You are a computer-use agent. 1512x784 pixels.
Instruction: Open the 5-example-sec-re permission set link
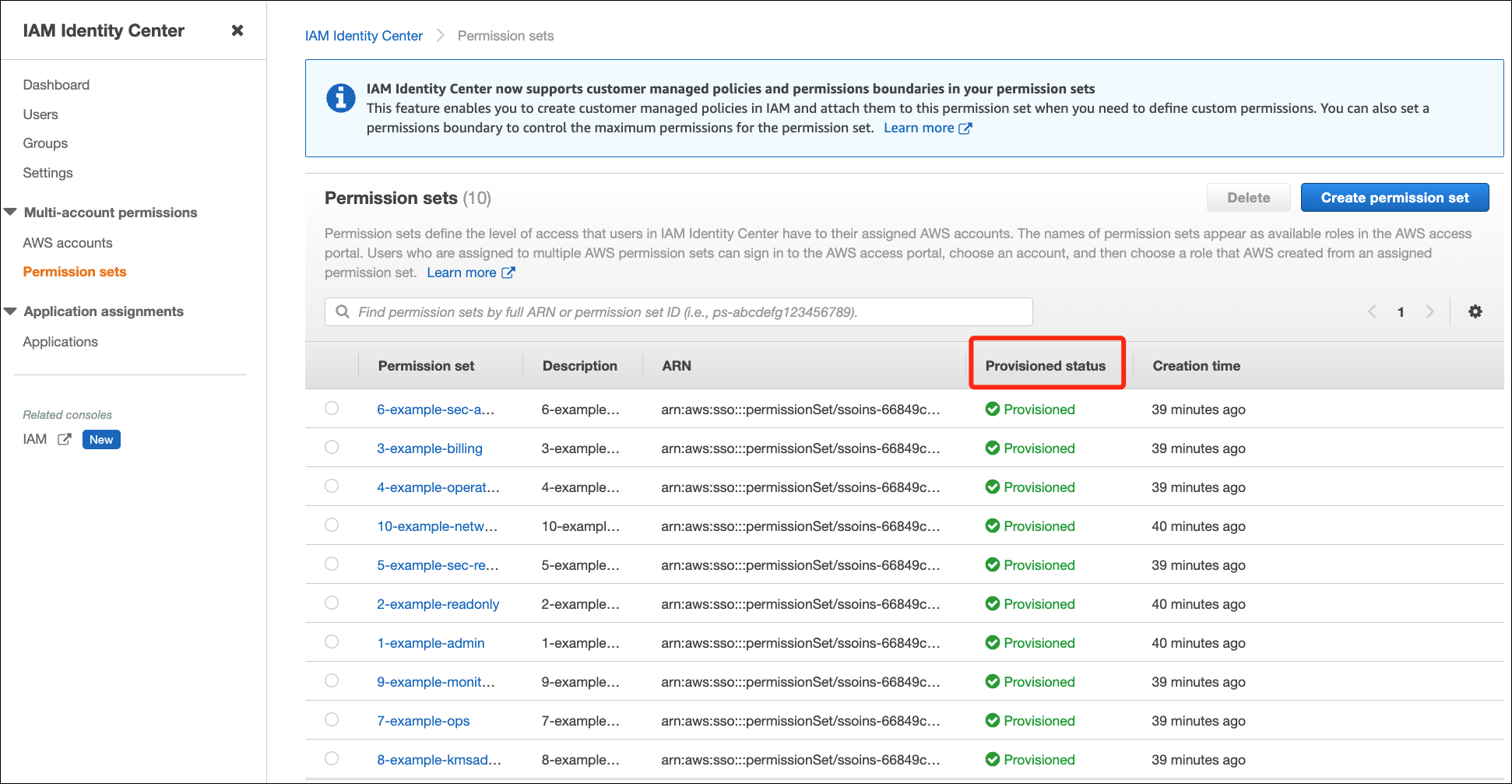[438, 565]
